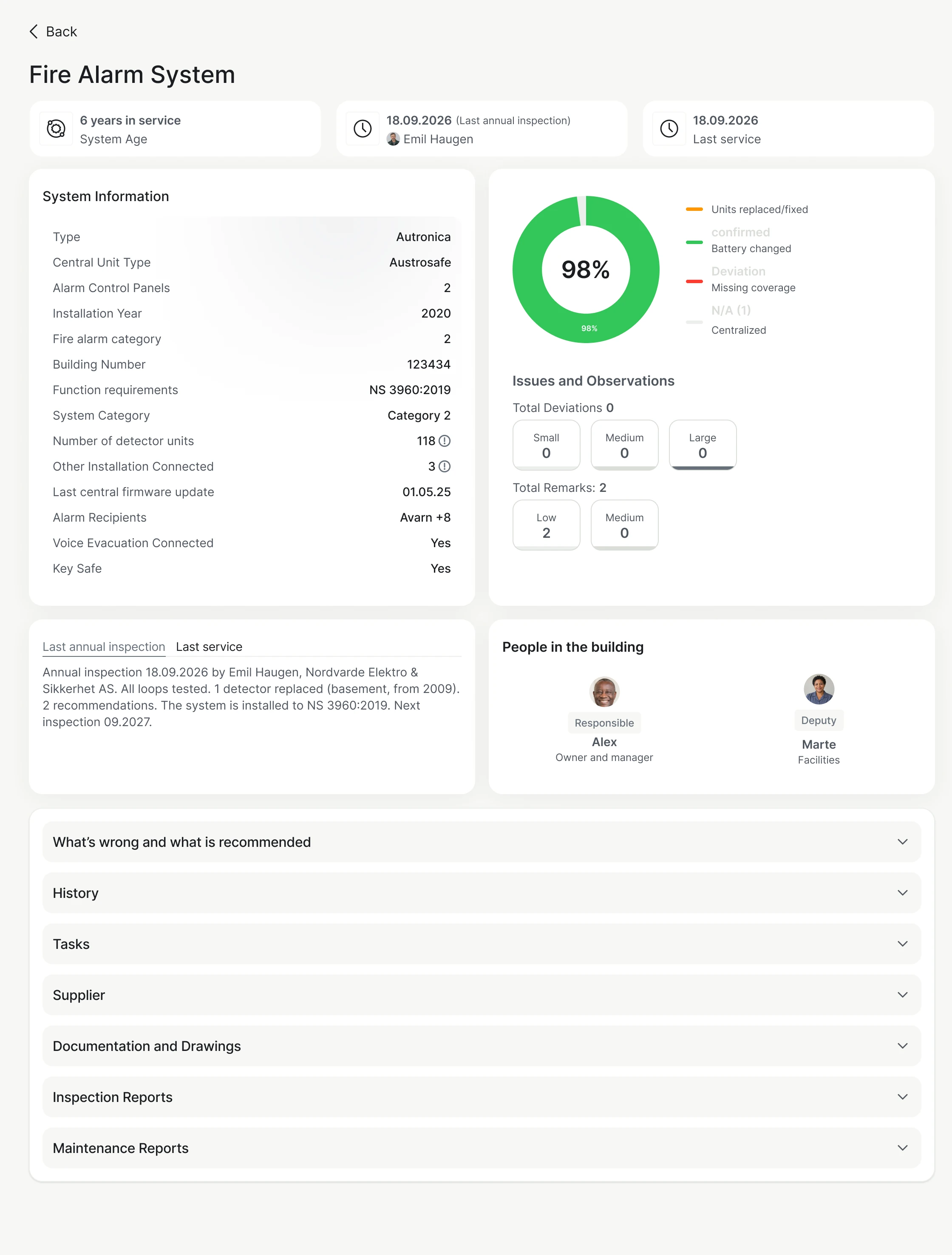Click the Deputy role badge
The height and width of the screenshot is (1255, 952).
(x=819, y=721)
